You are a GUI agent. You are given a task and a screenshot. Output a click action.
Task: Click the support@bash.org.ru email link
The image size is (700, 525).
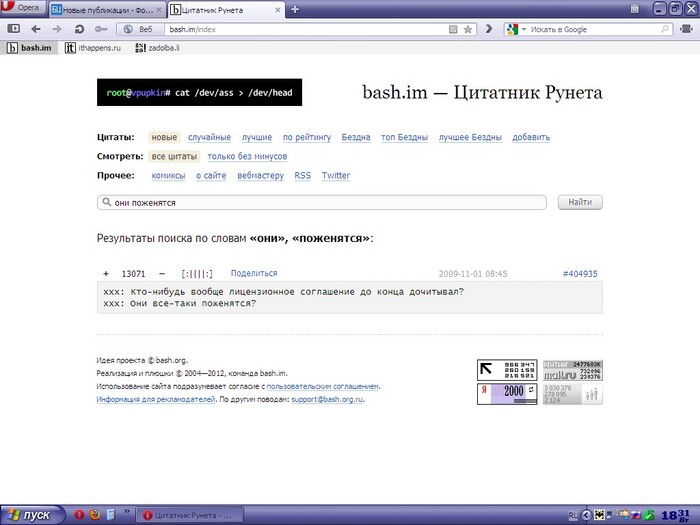point(327,399)
